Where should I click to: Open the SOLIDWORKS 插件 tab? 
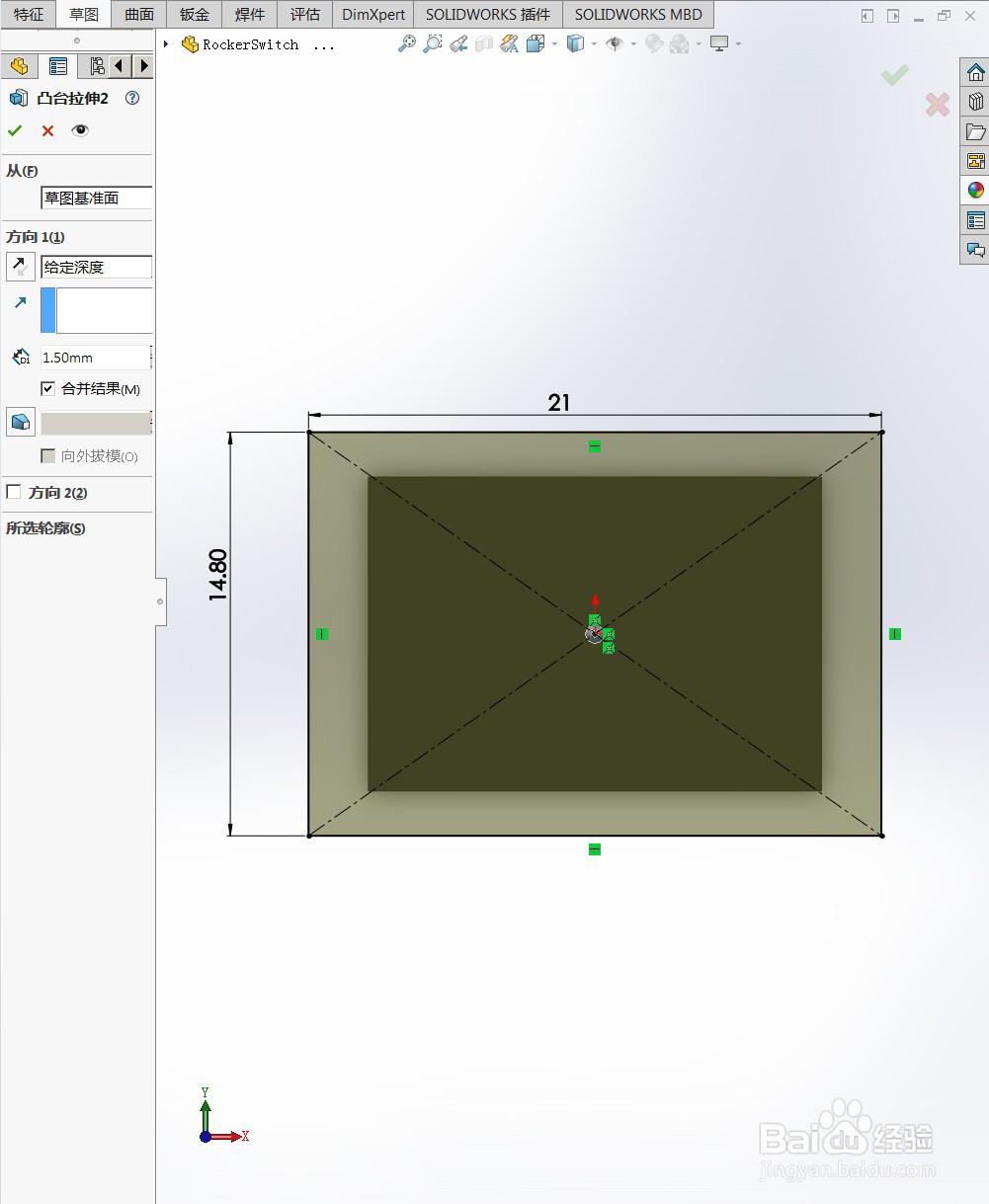(488, 14)
